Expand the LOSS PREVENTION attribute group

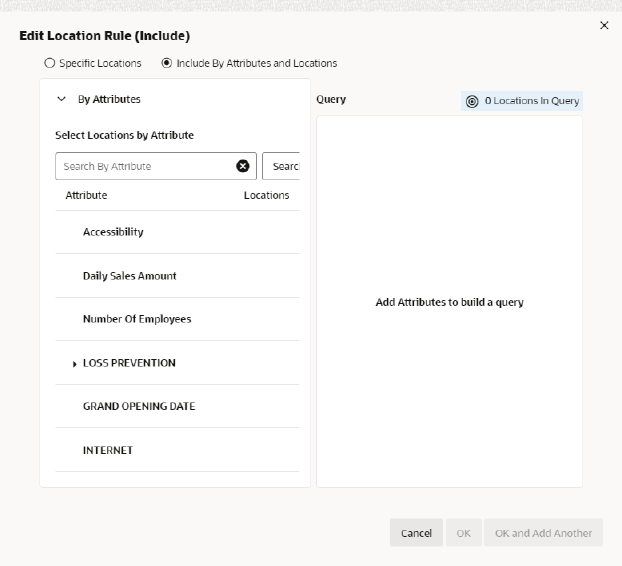75,364
